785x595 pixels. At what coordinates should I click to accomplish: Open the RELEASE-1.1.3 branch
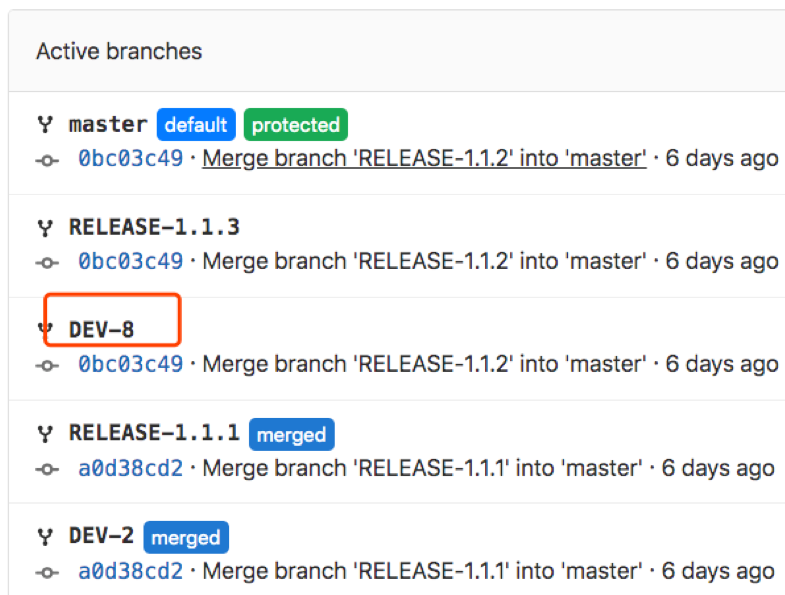point(154,227)
